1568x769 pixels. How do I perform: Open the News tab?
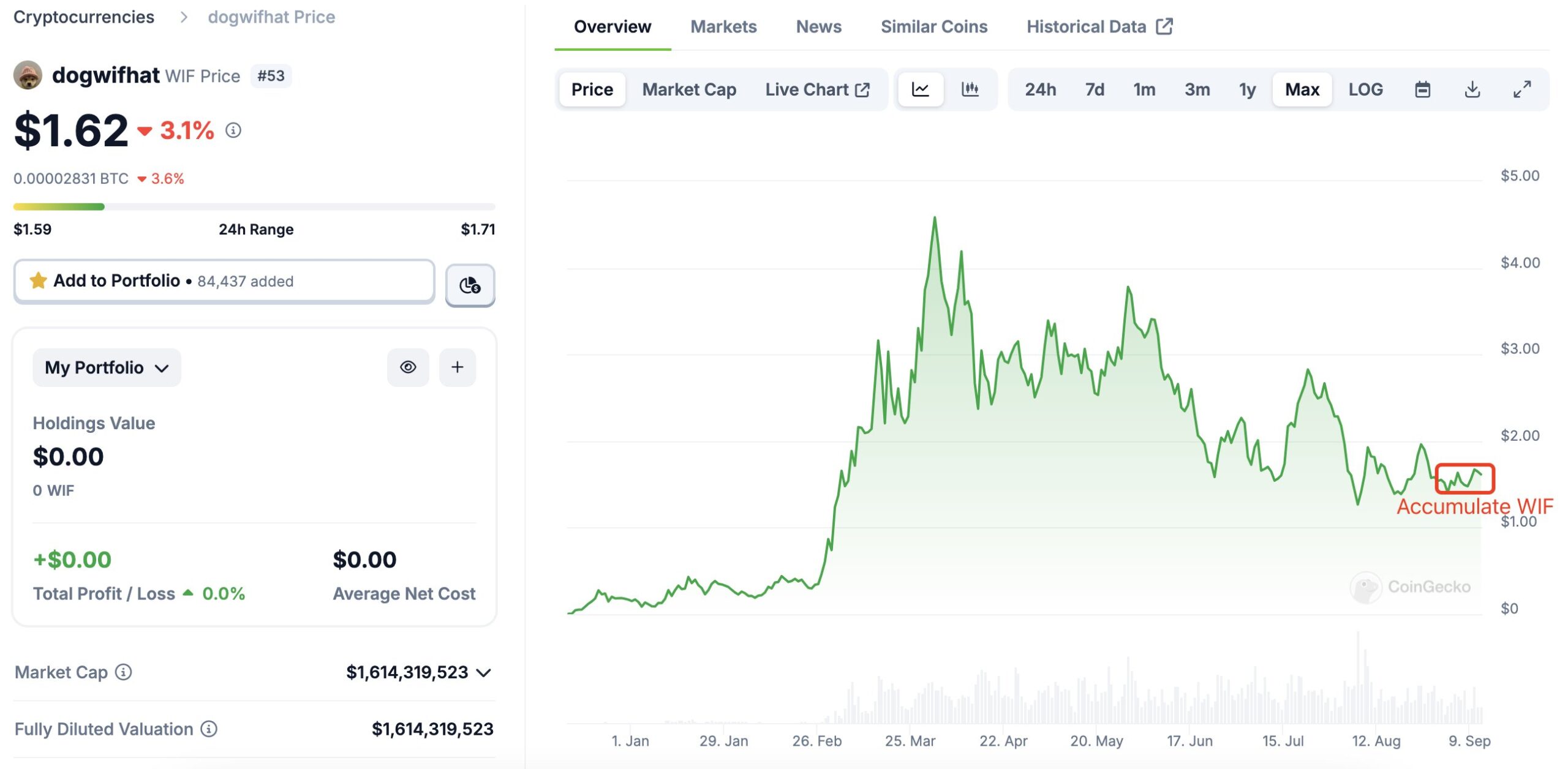point(818,26)
